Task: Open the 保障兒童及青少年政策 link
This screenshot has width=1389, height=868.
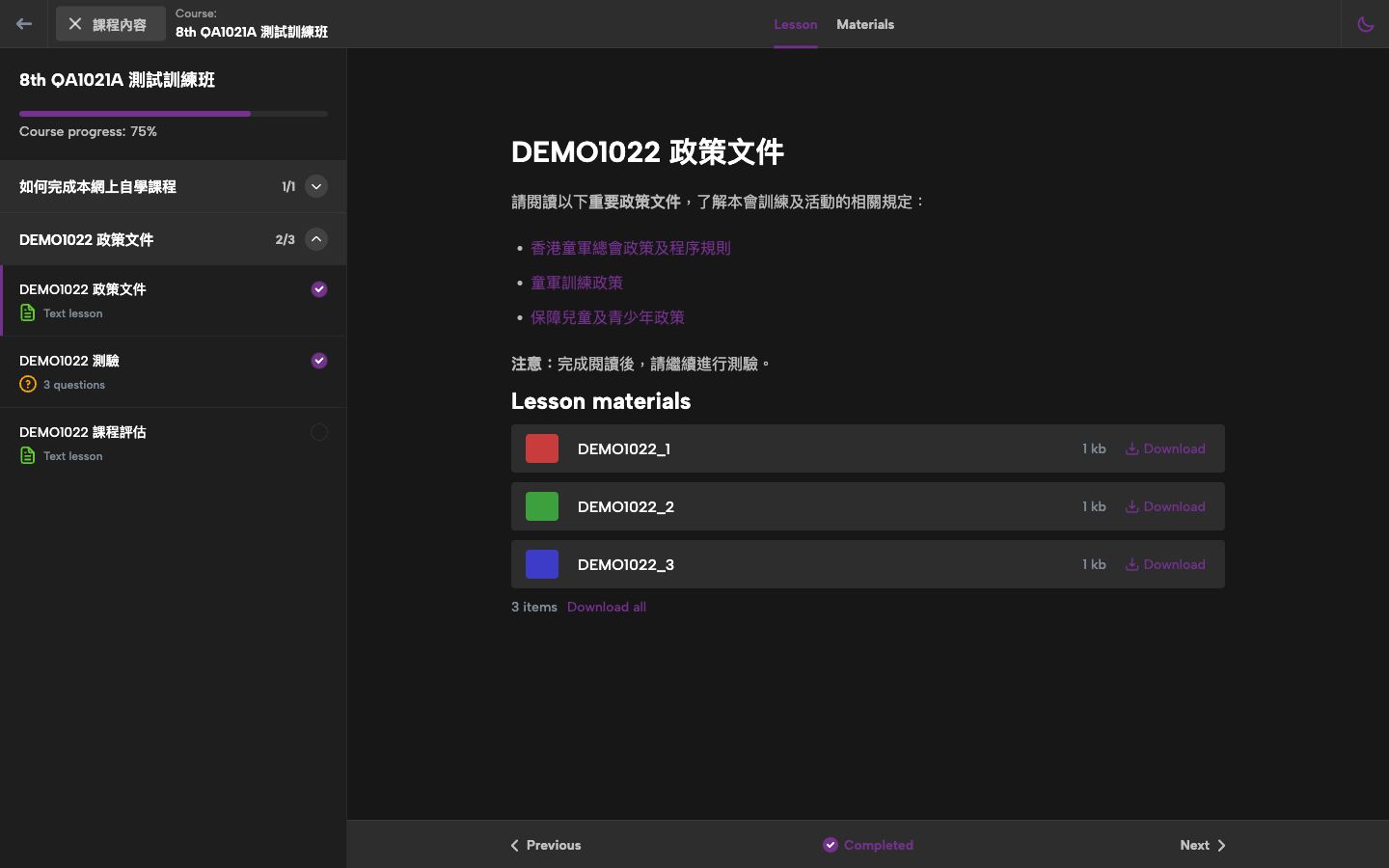Action: (608, 317)
